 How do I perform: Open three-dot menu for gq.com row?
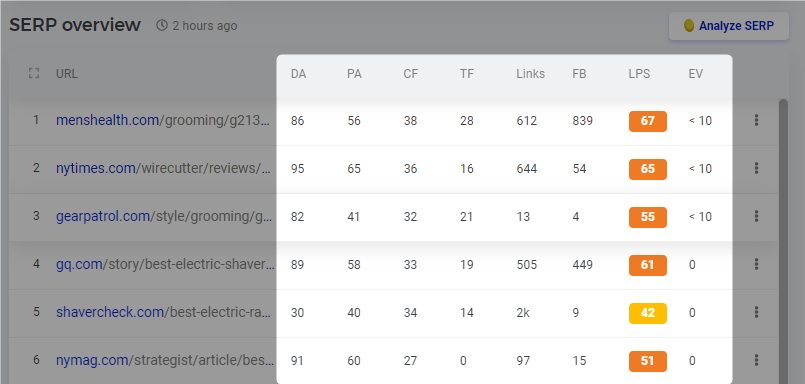pos(756,264)
